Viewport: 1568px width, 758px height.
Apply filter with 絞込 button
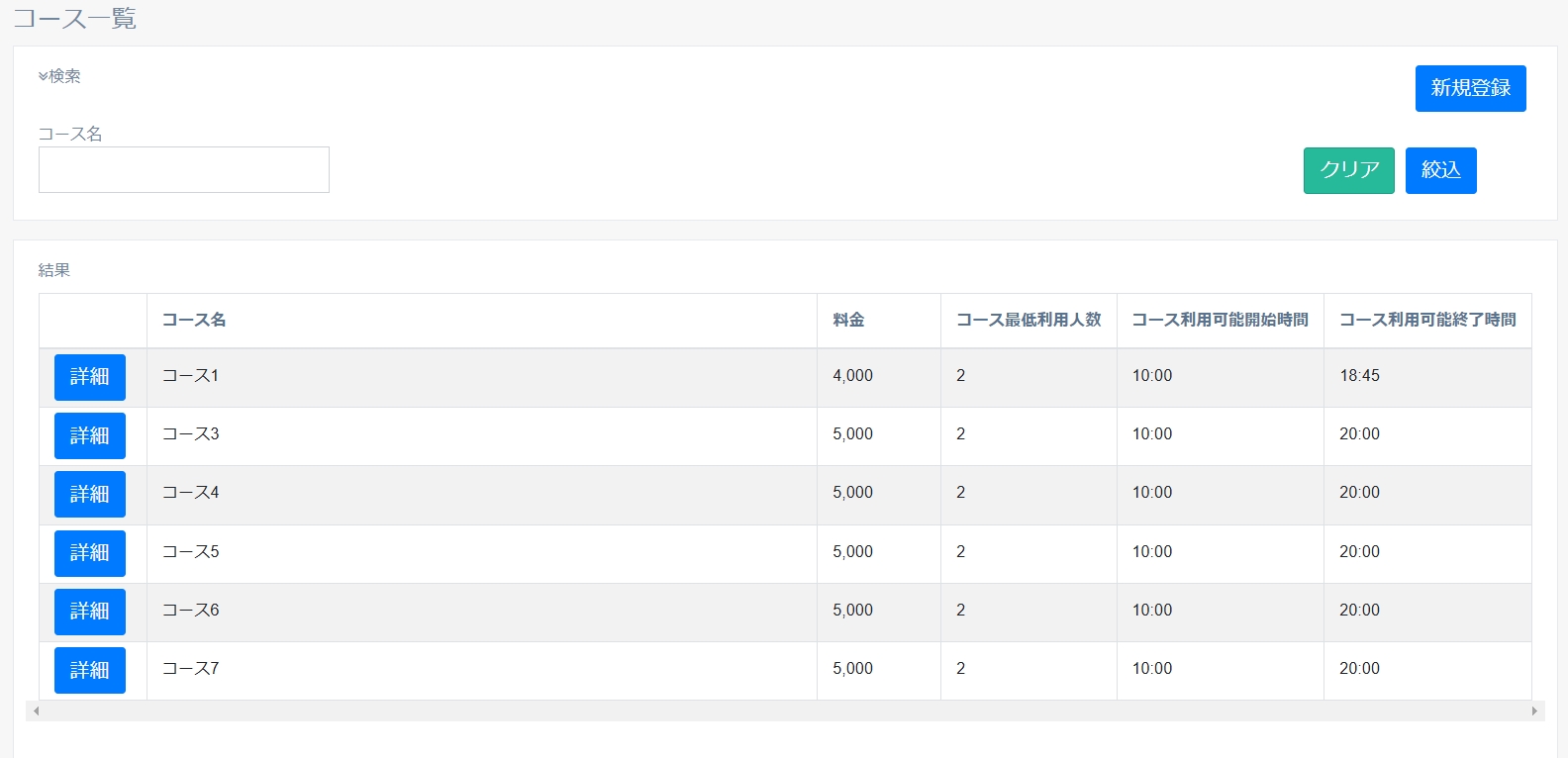click(1440, 170)
